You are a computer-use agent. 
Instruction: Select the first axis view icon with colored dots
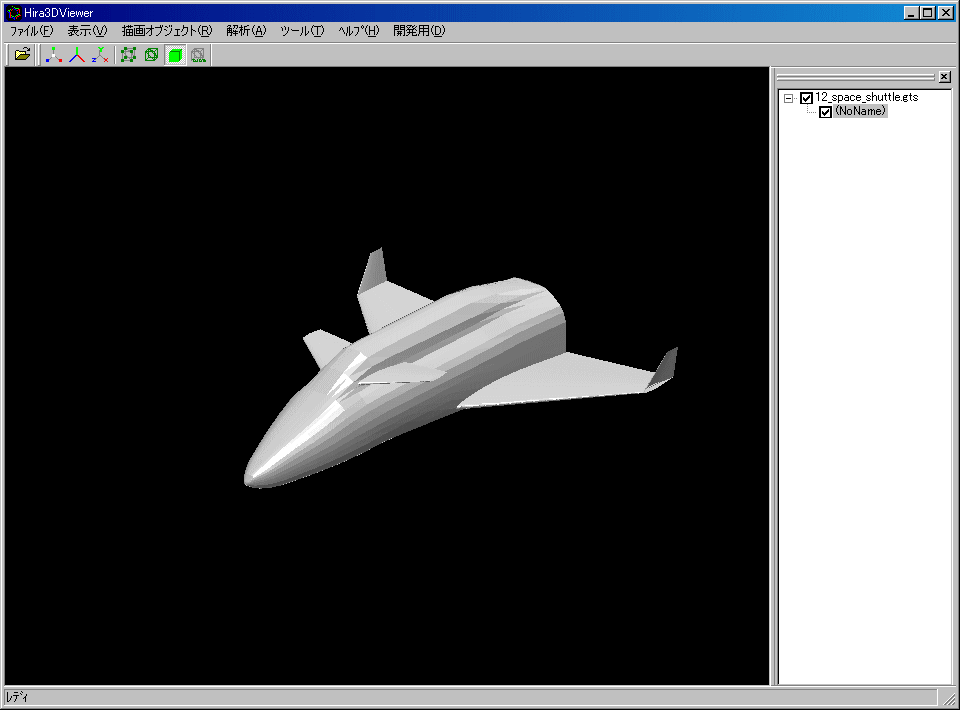54,55
